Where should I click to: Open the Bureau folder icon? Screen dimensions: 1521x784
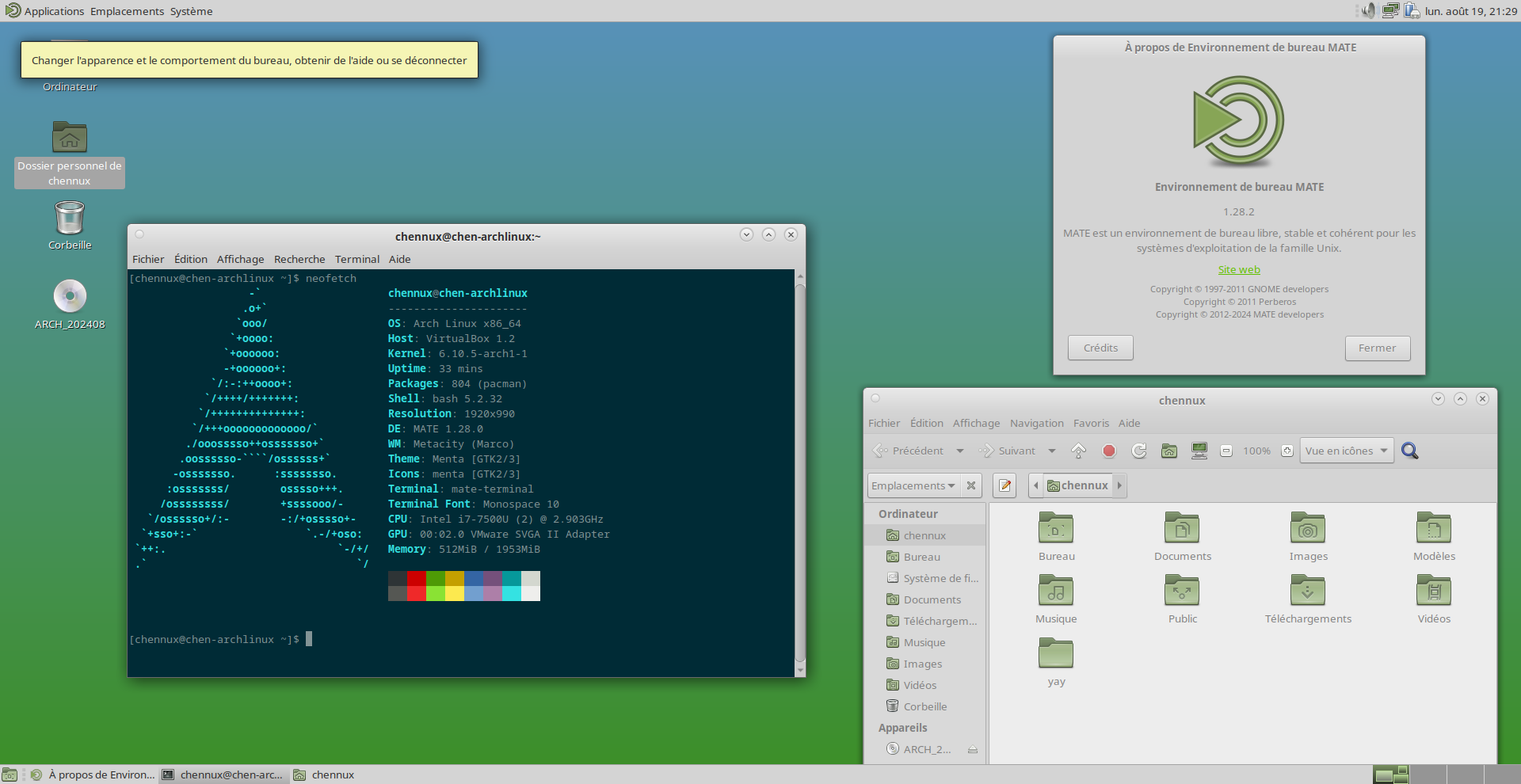[1056, 528]
